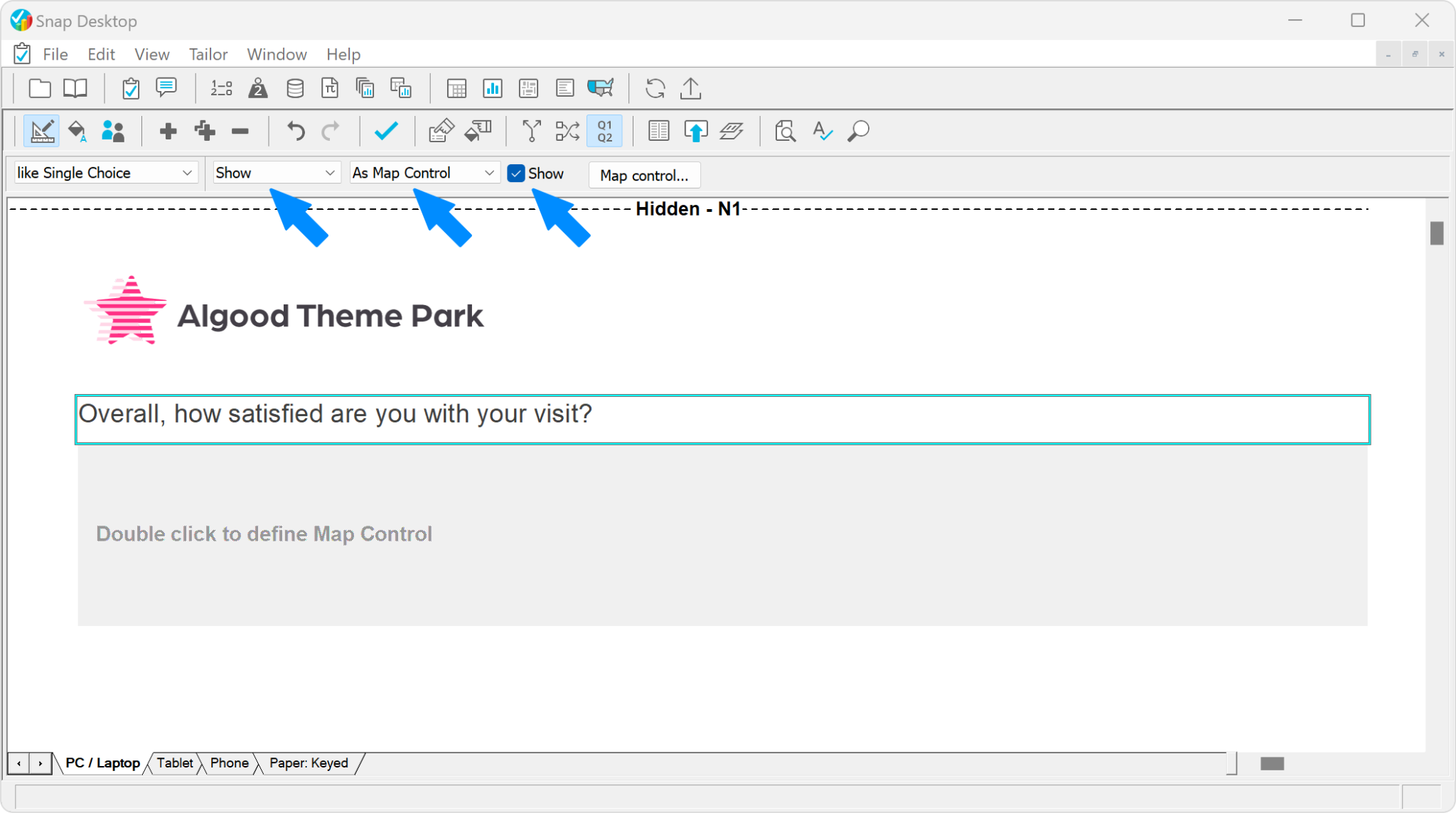Select the Weights tool icon
This screenshot has height=813, width=1456.
[x=257, y=88]
